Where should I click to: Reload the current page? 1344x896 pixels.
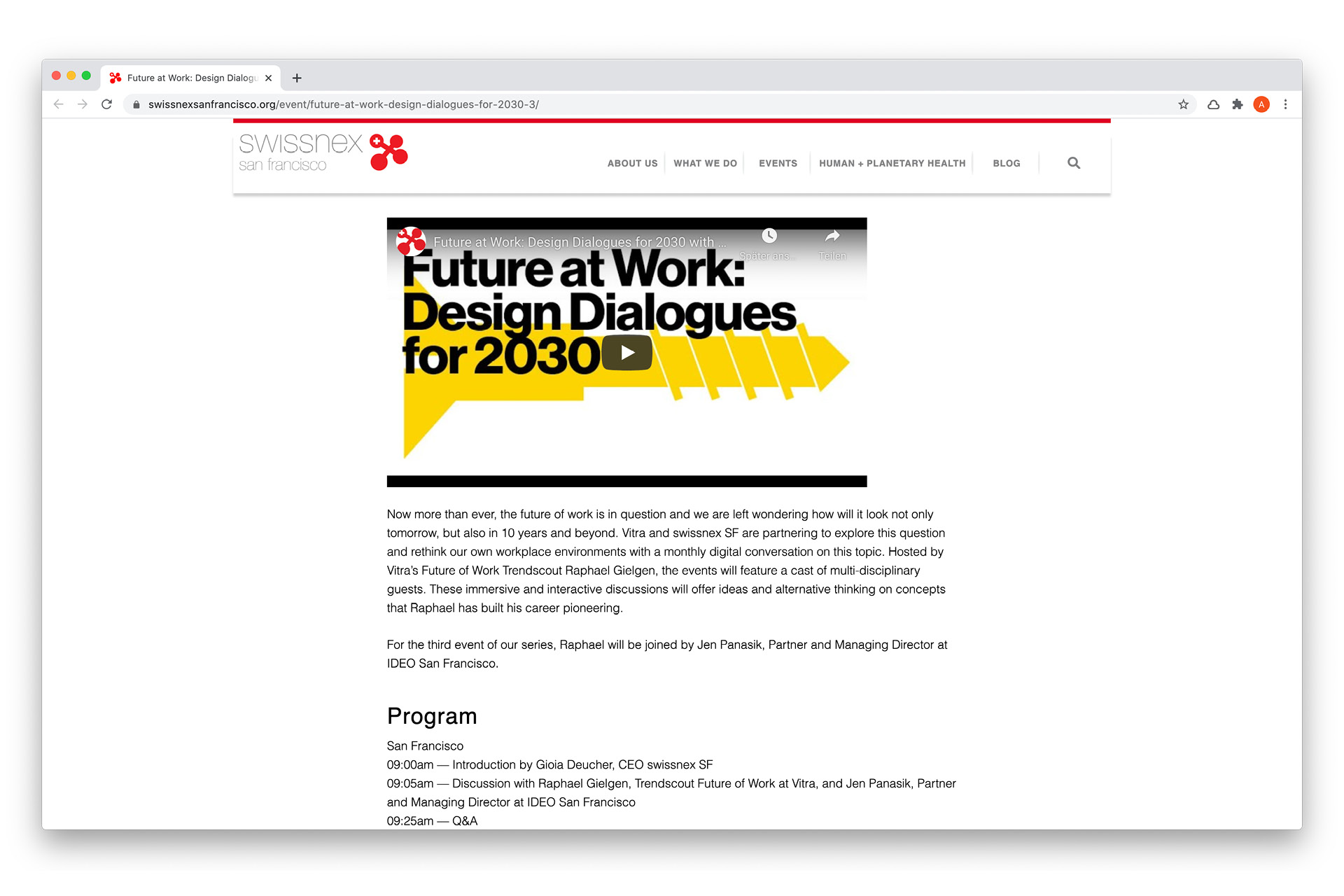106,104
